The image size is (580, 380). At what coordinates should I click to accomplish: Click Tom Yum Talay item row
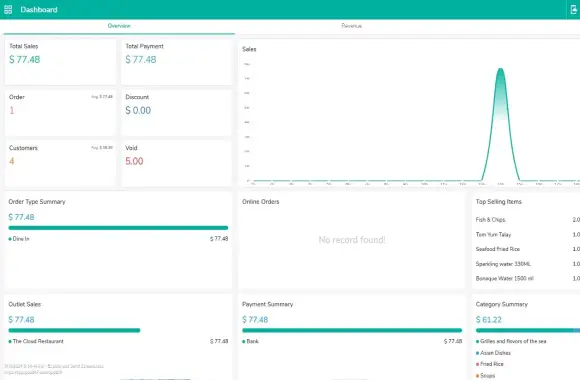pyautogui.click(x=528, y=235)
